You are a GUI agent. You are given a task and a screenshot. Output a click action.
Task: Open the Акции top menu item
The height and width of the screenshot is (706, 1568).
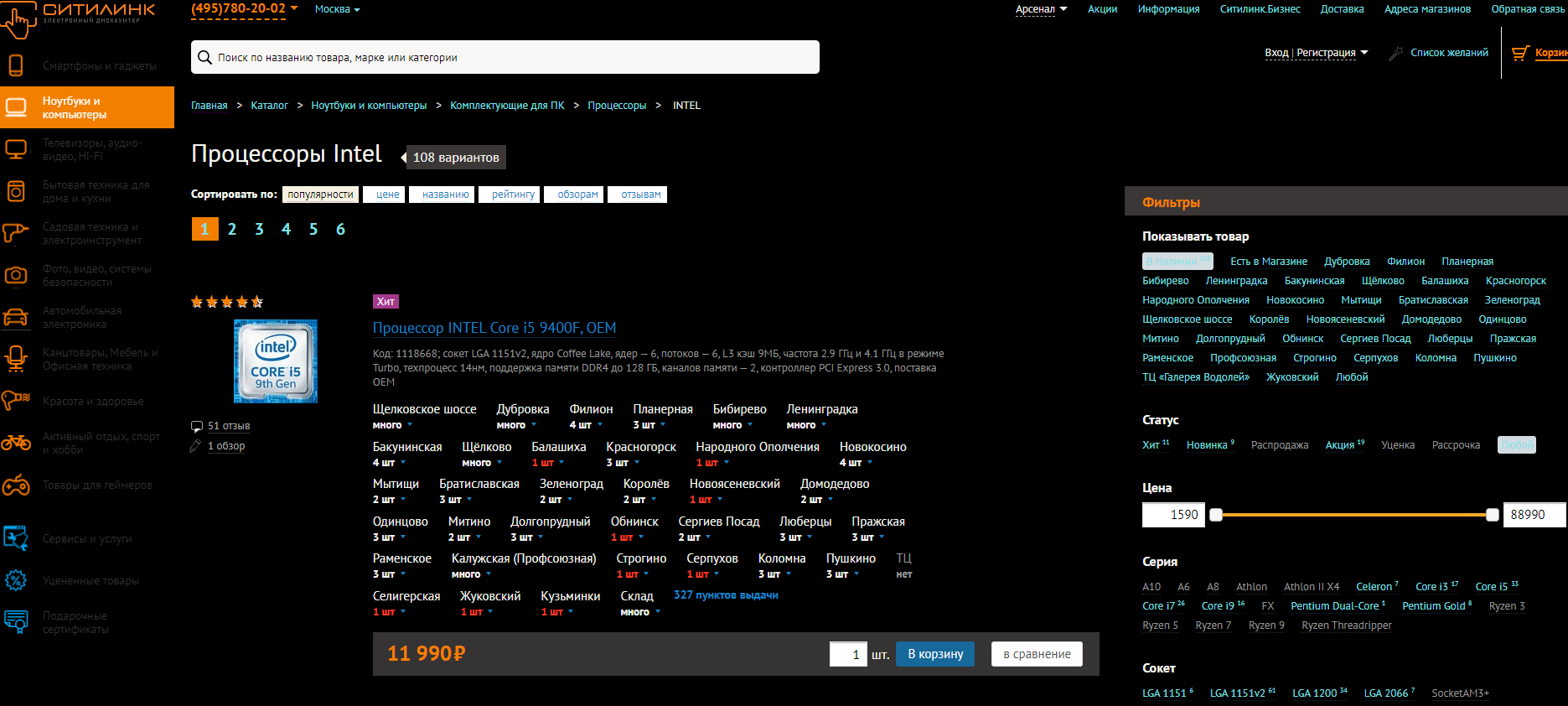(1102, 9)
